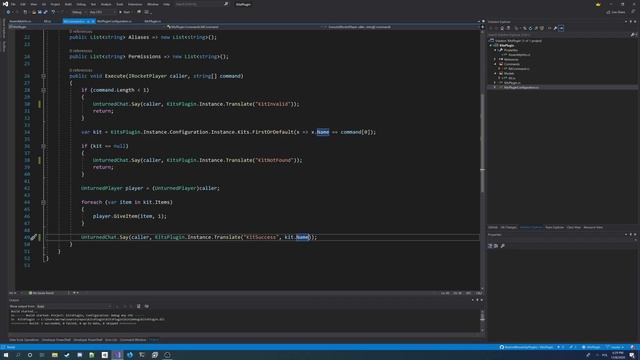Toggle word wrap in Output panel
The image size is (640, 360).
[147, 306]
